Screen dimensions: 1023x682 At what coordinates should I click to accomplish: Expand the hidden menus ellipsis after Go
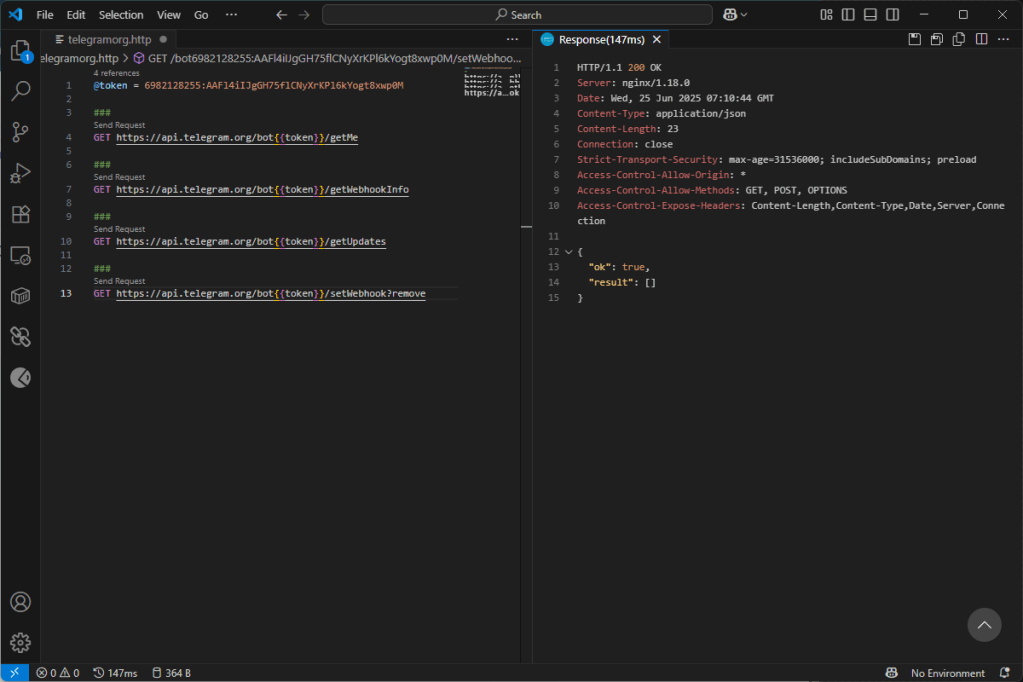pos(232,15)
